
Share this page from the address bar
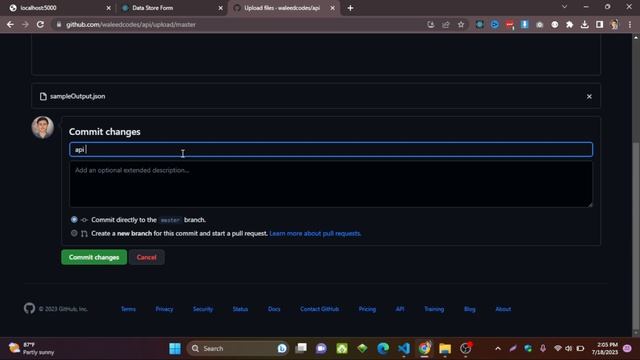pos(446,24)
